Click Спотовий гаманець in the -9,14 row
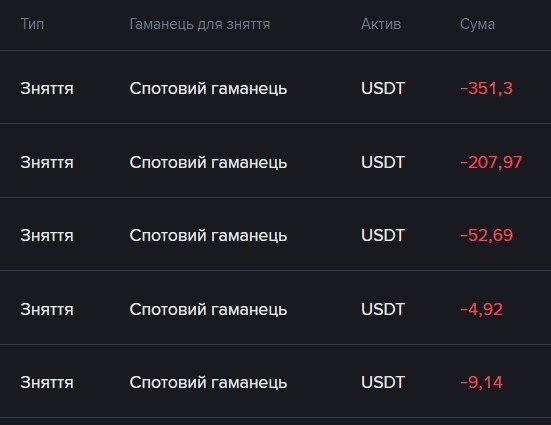 [208, 382]
